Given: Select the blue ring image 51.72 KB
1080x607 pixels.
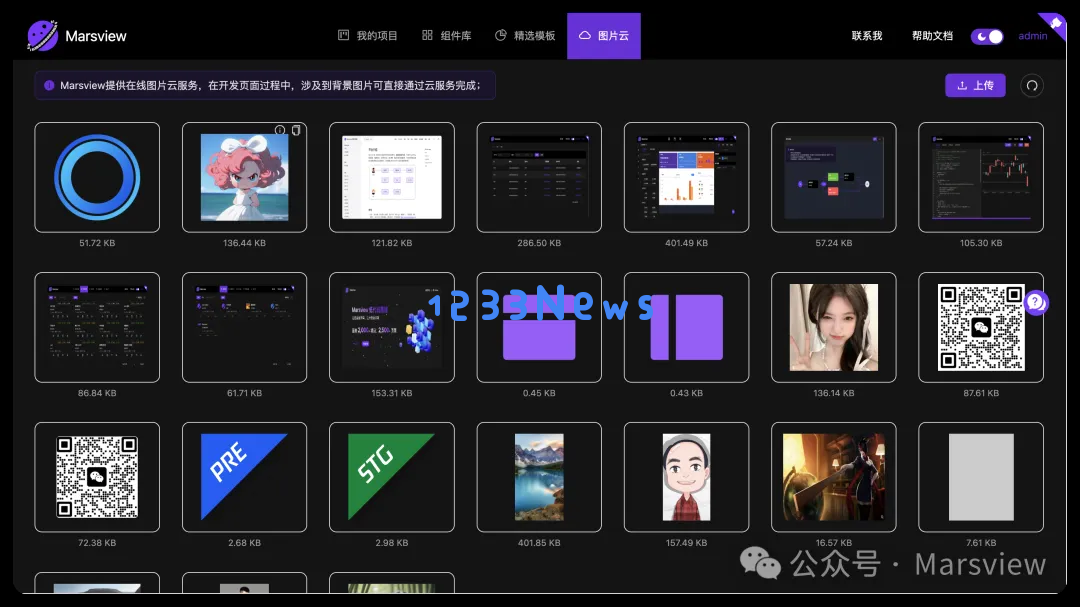Looking at the screenshot, I should pos(97,177).
